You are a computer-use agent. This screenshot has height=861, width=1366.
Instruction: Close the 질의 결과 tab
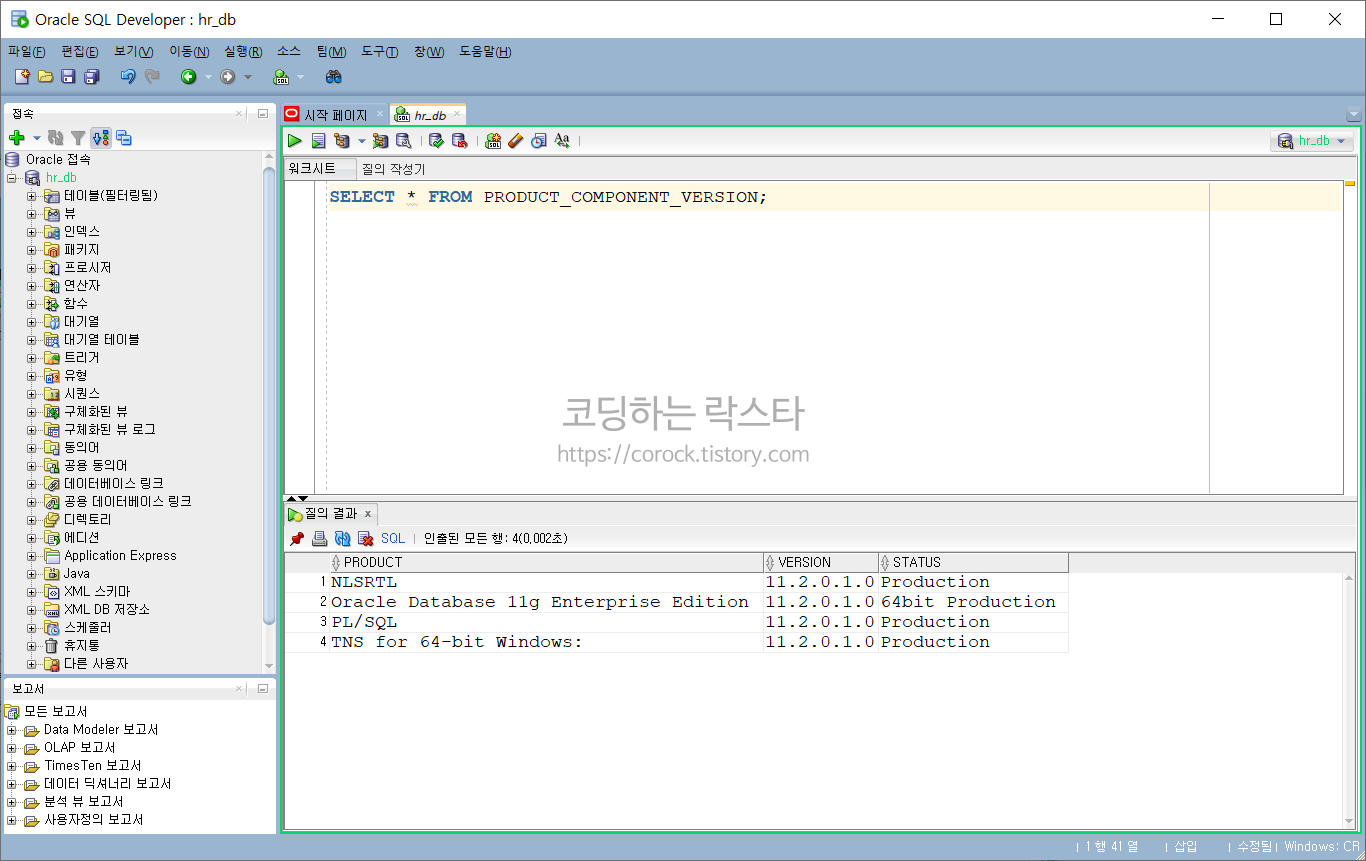pyautogui.click(x=368, y=514)
